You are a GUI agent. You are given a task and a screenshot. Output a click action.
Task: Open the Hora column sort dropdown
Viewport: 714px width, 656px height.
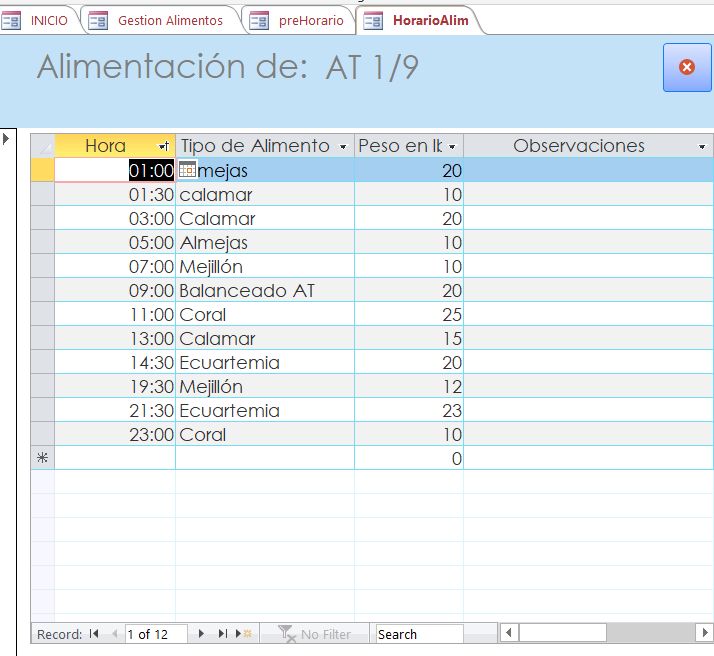coord(163,146)
